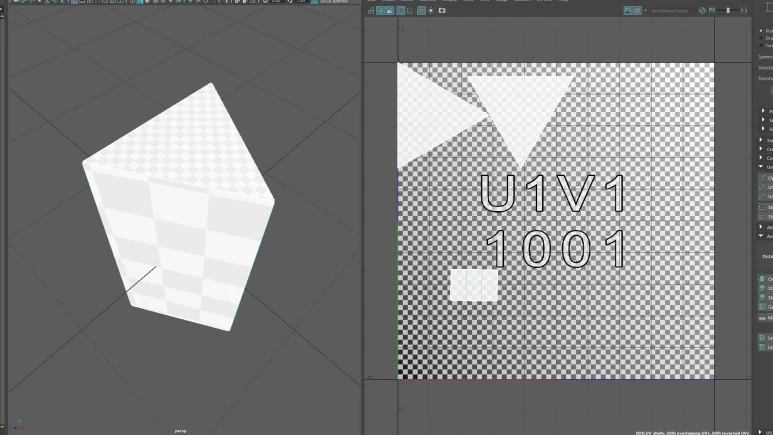Open the texture selector dropdown arrow

click(x=645, y=10)
